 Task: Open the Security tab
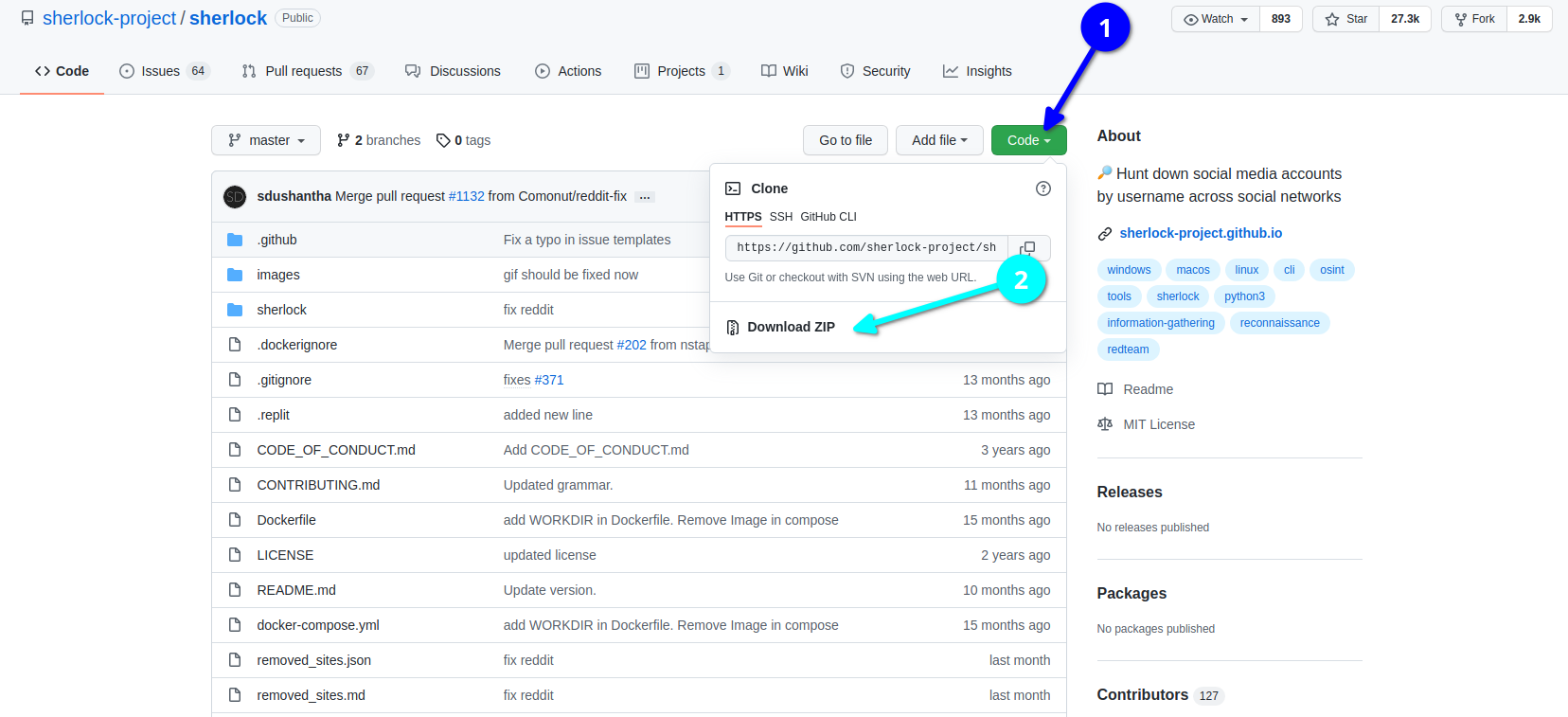875,71
